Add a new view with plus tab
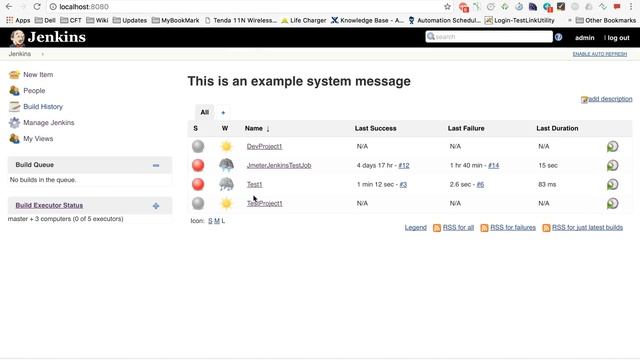This screenshot has width=640, height=360. pyautogui.click(x=223, y=113)
